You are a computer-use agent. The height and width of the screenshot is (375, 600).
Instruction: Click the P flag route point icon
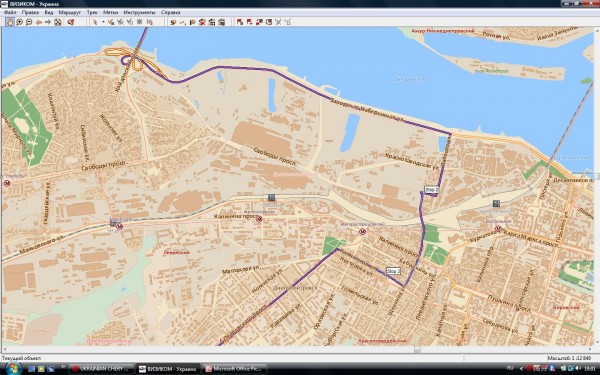coord(192,22)
